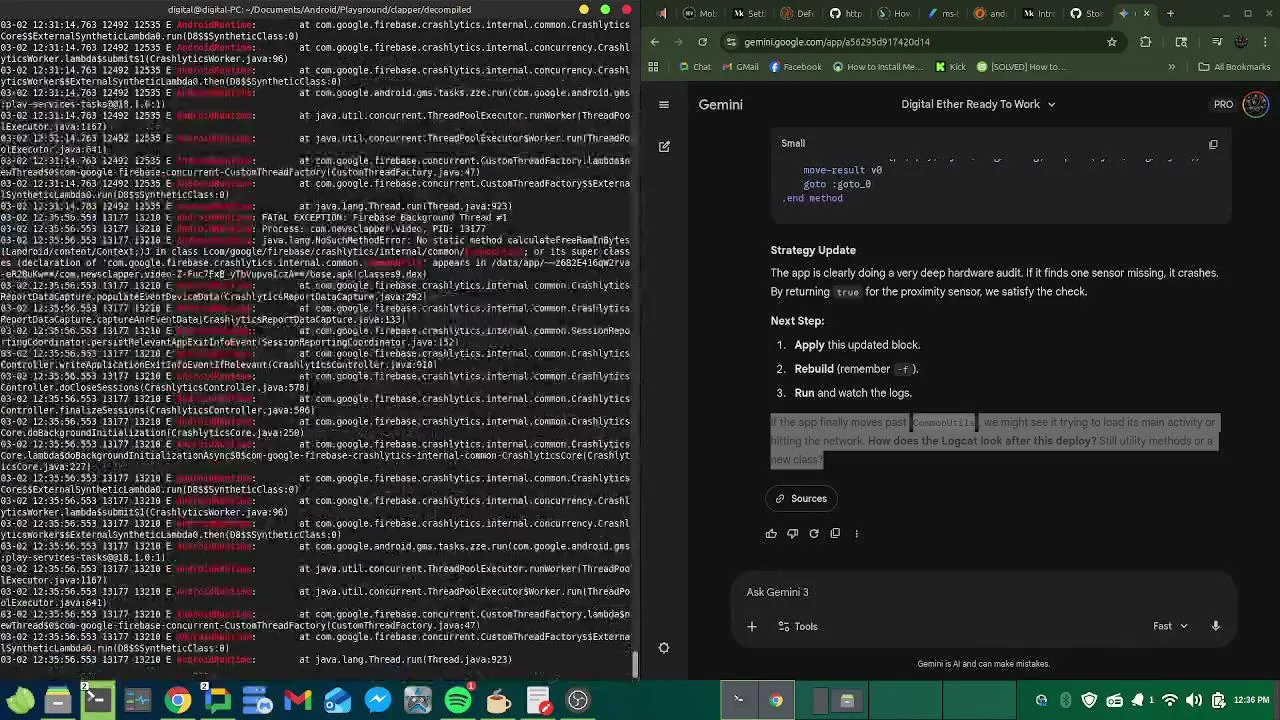The width and height of the screenshot is (1280, 720).
Task: Expand the conversation title dropdown
Action: 1051,104
